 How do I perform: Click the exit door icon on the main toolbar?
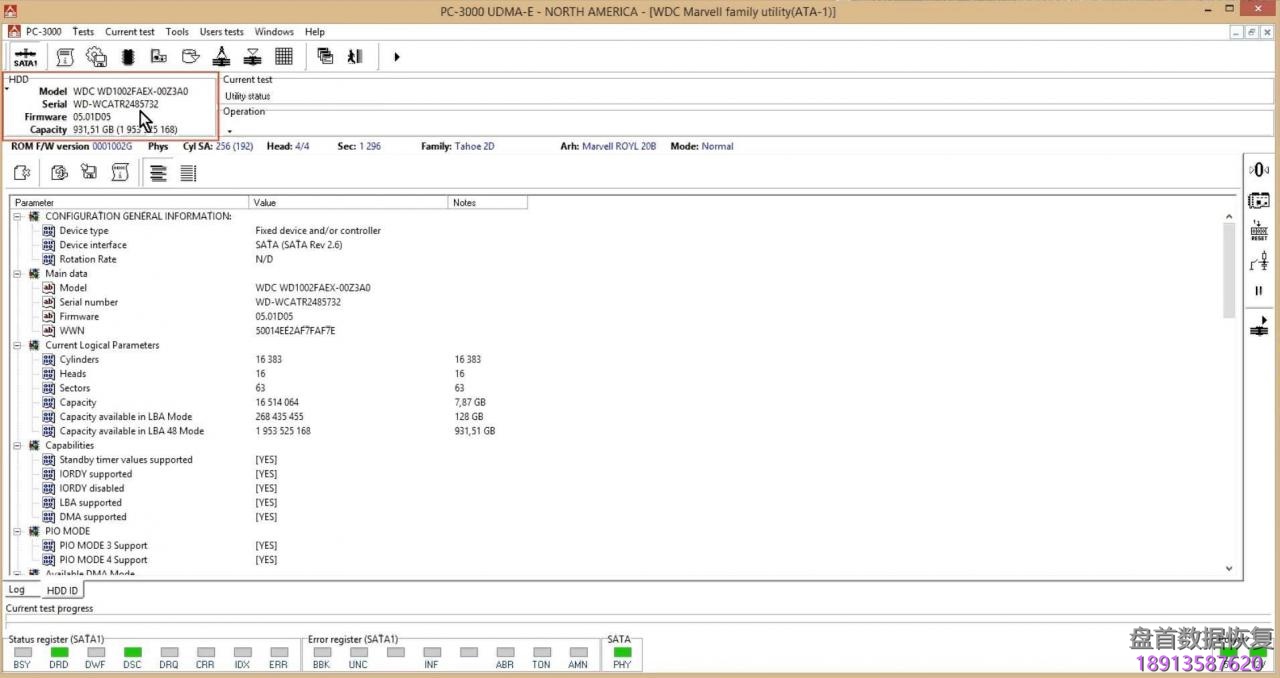[355, 56]
